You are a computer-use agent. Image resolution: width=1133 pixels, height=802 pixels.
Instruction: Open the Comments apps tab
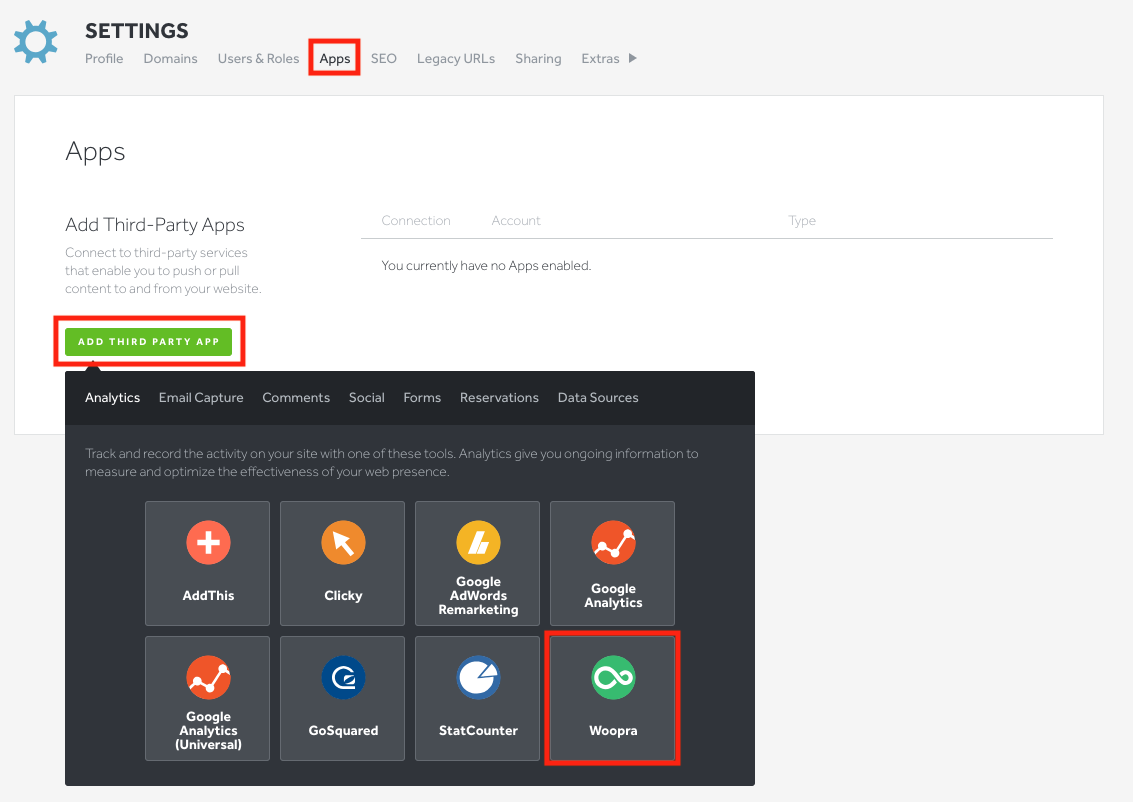[x=296, y=398]
